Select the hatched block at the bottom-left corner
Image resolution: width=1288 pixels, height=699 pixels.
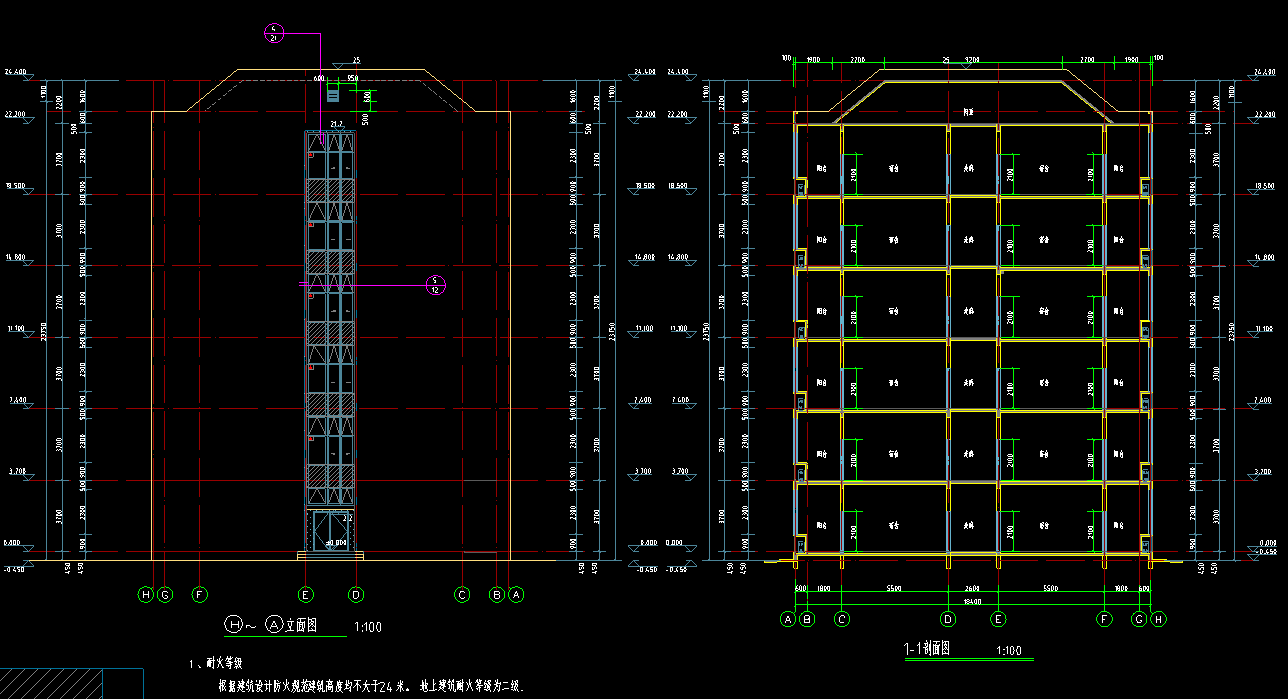click(50, 684)
